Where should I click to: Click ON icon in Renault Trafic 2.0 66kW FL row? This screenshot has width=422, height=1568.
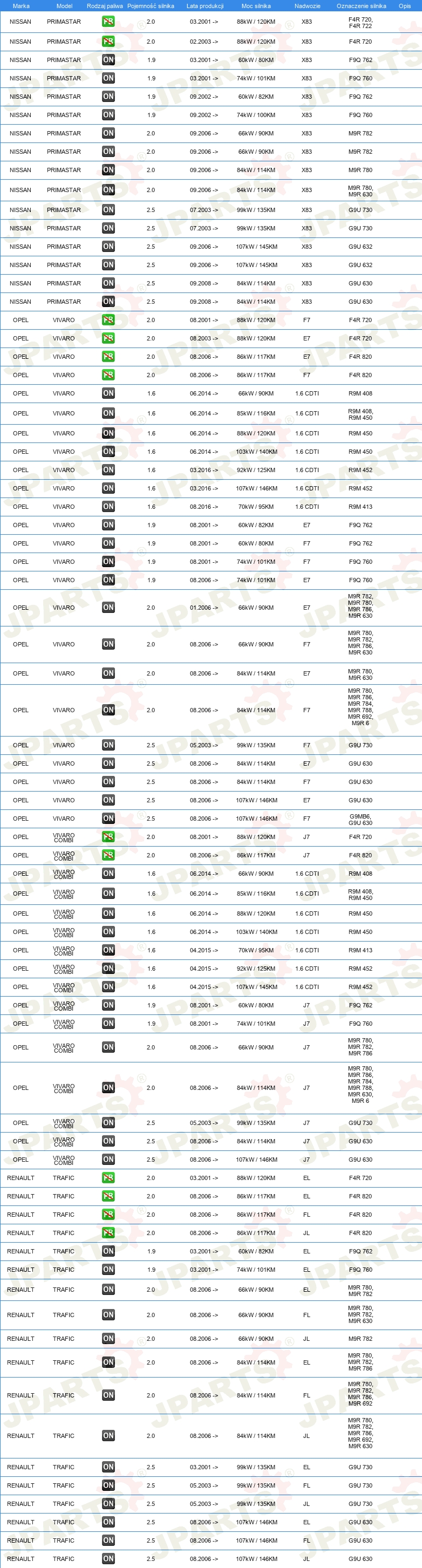coord(108,1315)
